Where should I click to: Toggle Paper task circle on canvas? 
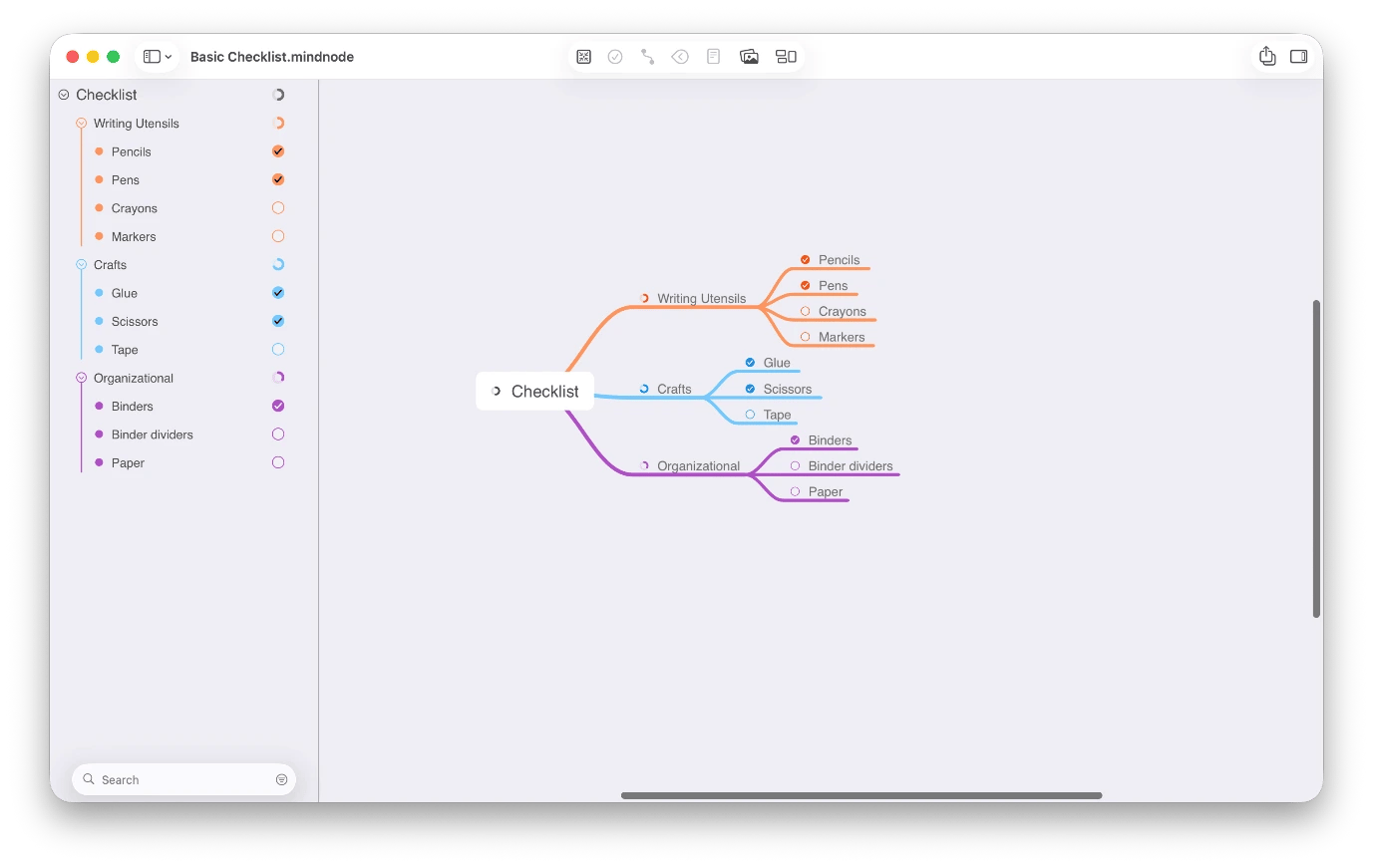tap(795, 491)
